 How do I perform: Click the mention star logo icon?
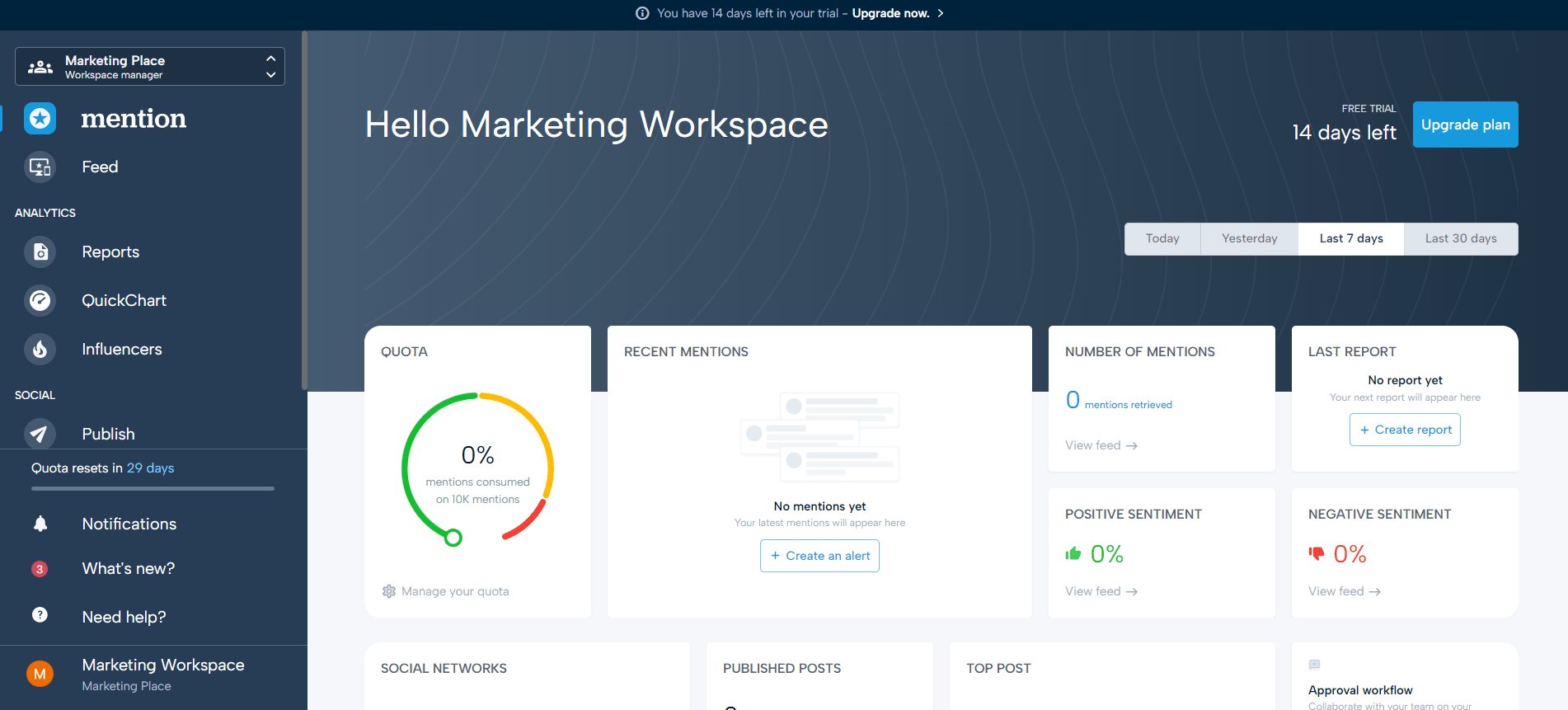click(40, 119)
